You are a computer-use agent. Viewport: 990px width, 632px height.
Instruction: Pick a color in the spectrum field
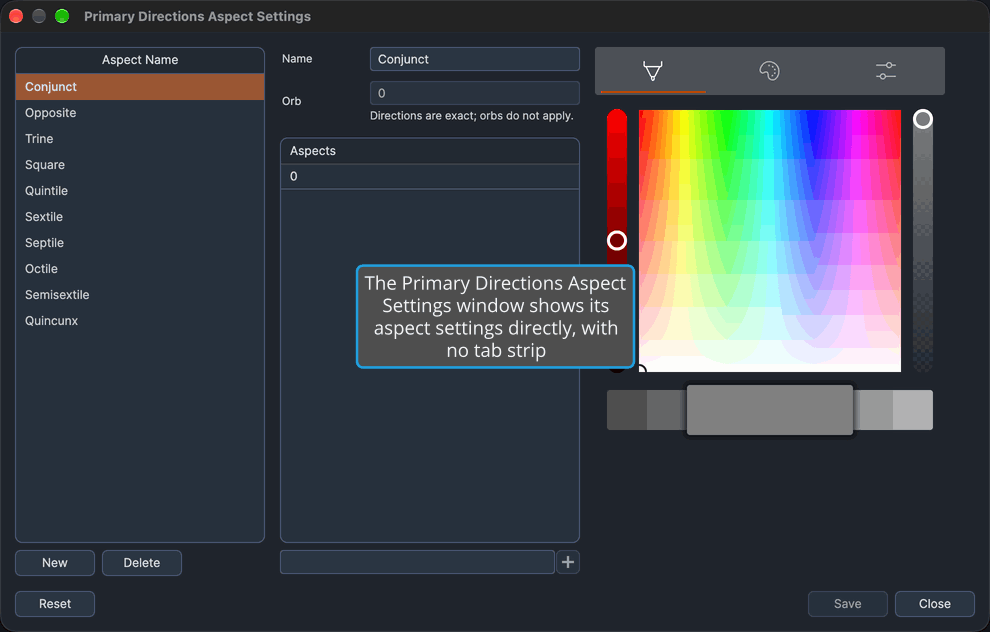[x=770, y=241]
